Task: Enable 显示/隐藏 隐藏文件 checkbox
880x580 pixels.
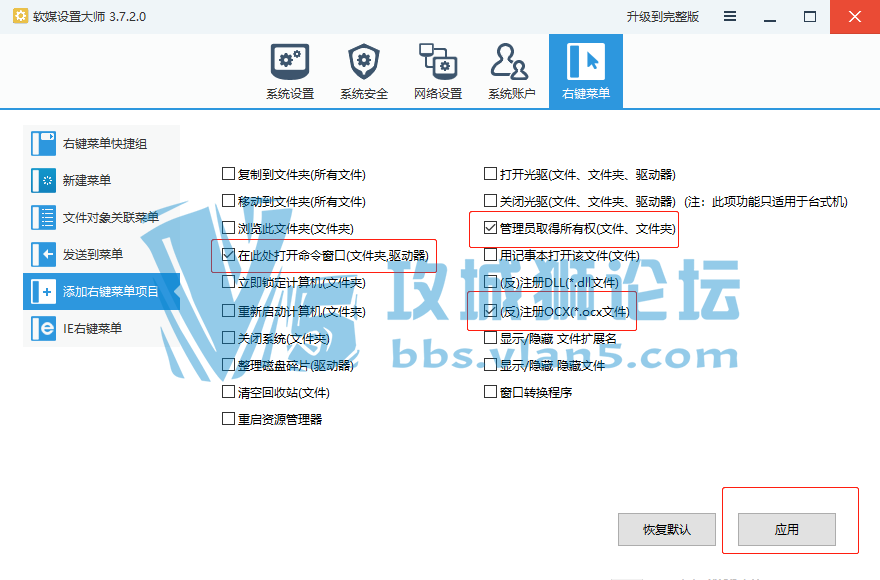Action: point(491,364)
